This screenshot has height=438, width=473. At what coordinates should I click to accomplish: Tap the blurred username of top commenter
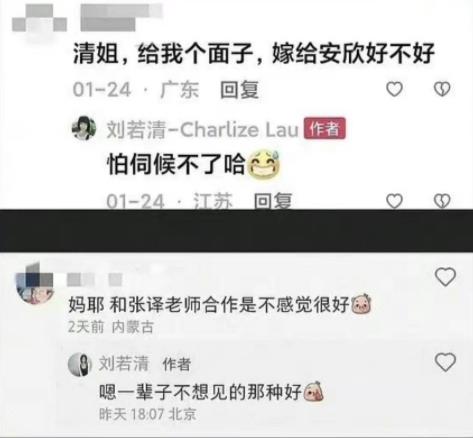pos(121,18)
